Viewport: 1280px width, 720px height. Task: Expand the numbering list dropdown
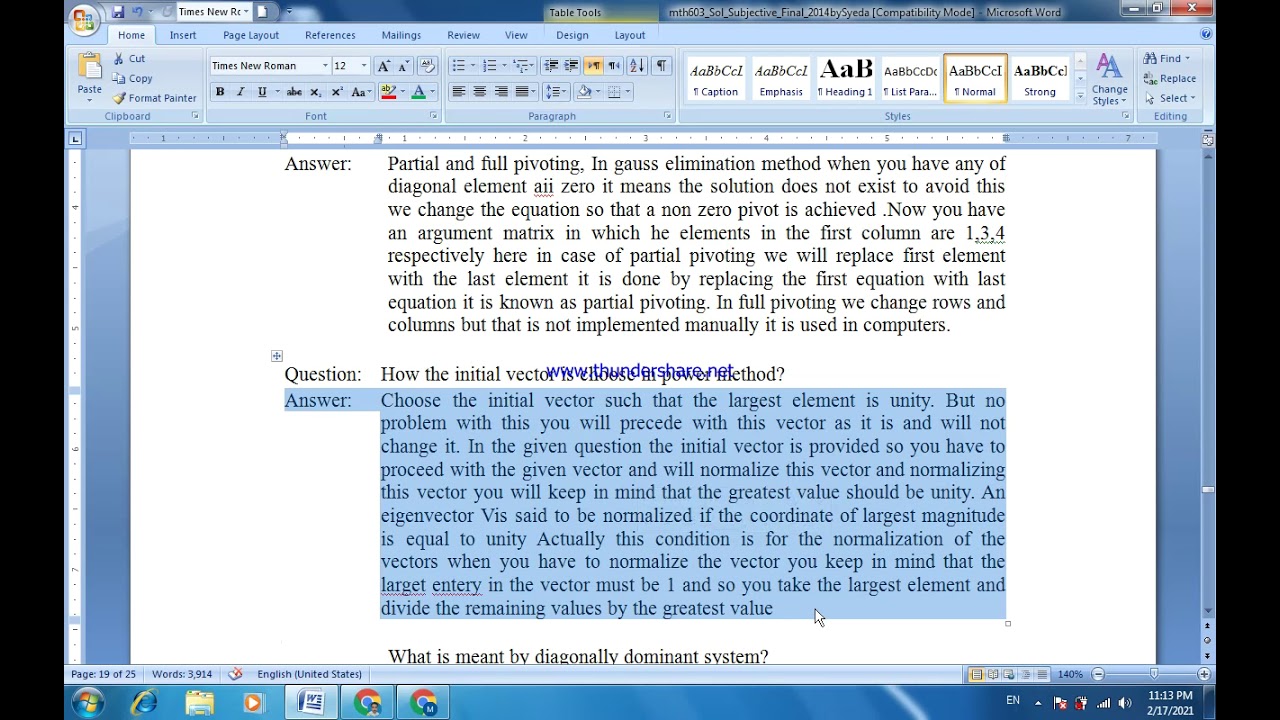pyautogui.click(x=503, y=66)
